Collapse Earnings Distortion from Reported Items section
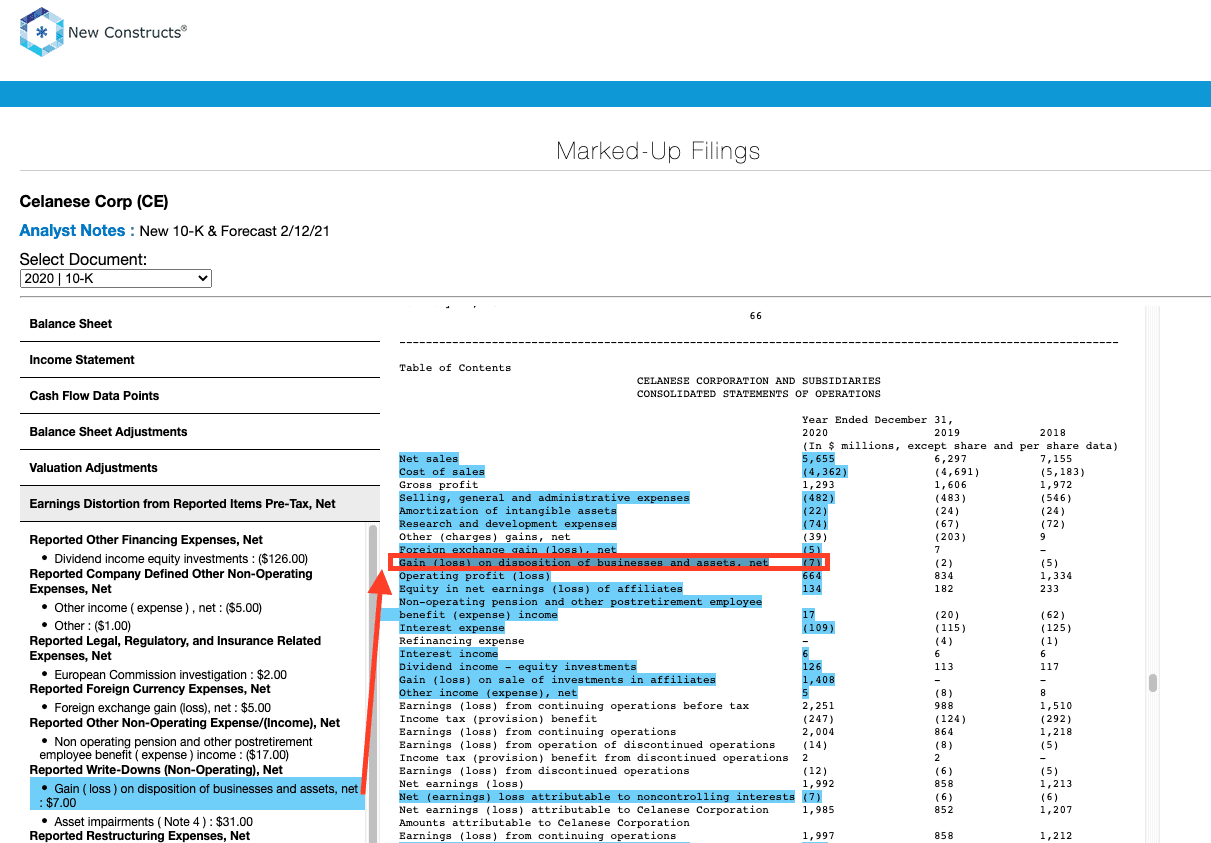Image resolution: width=1211 pixels, height=843 pixels. pos(199,504)
